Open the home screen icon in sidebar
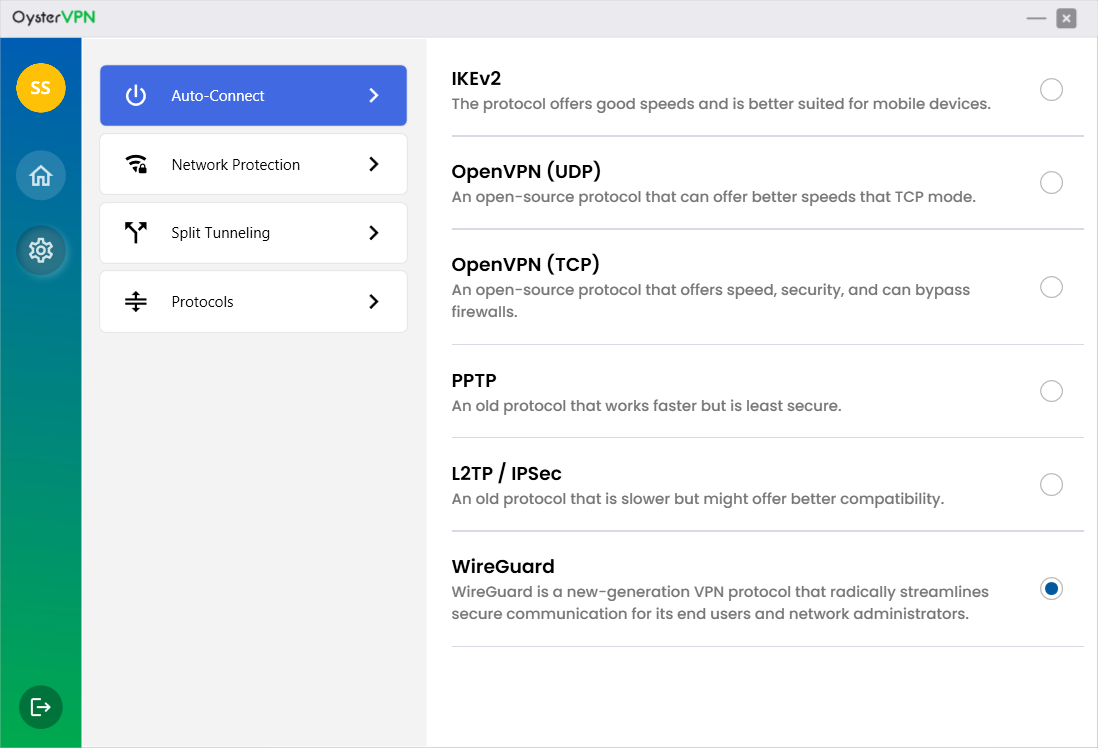 [41, 177]
